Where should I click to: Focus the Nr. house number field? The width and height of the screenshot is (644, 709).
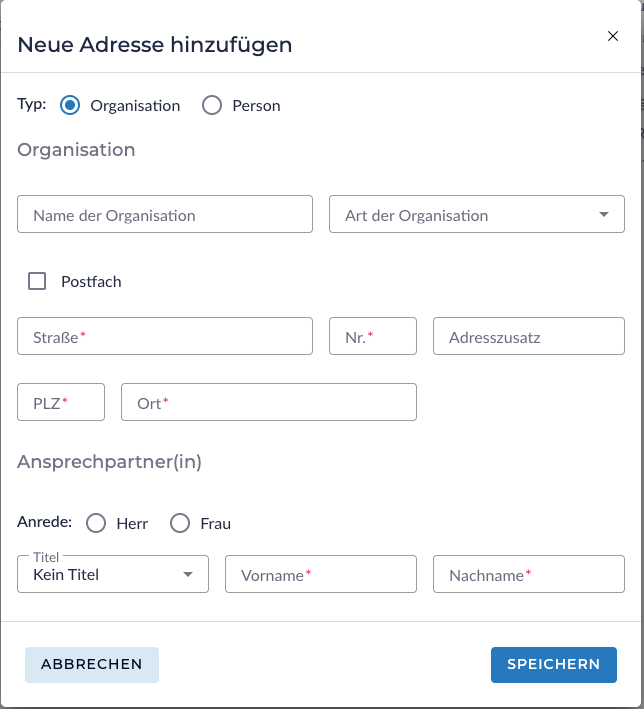tap(373, 337)
